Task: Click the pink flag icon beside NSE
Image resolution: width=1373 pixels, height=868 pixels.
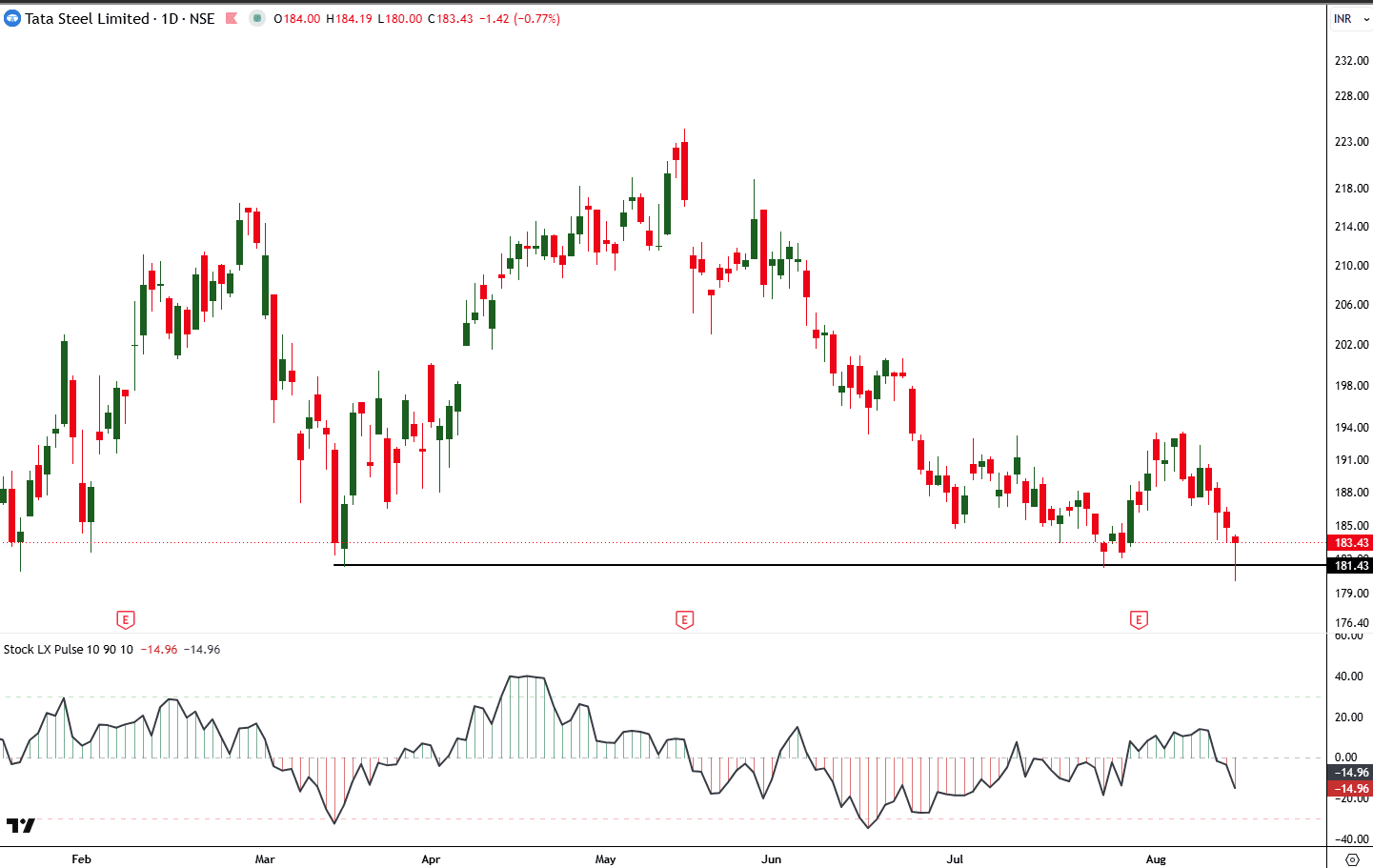Action: pyautogui.click(x=231, y=18)
